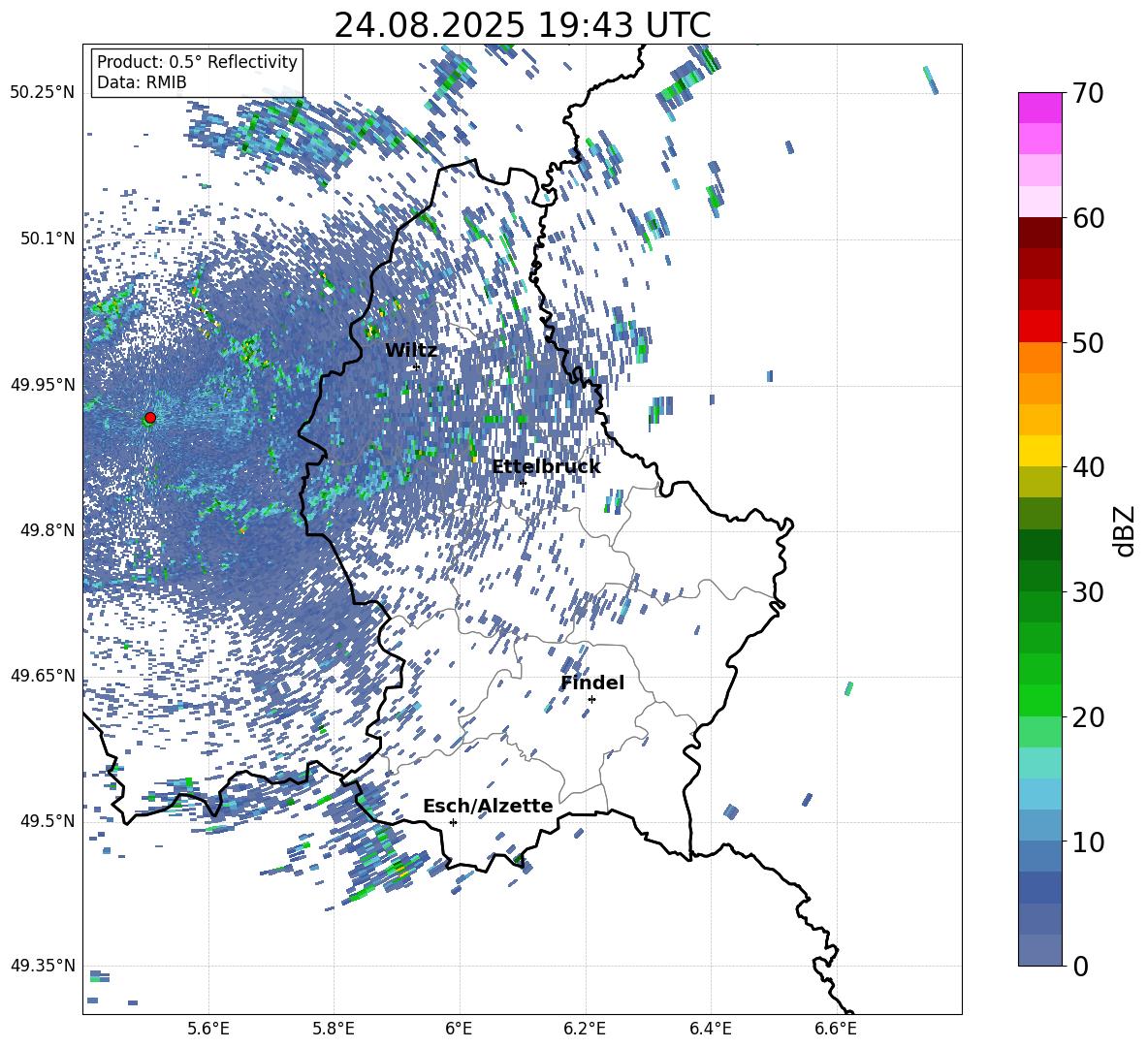Click the dark green colorbar swatch near 30

point(1039,576)
